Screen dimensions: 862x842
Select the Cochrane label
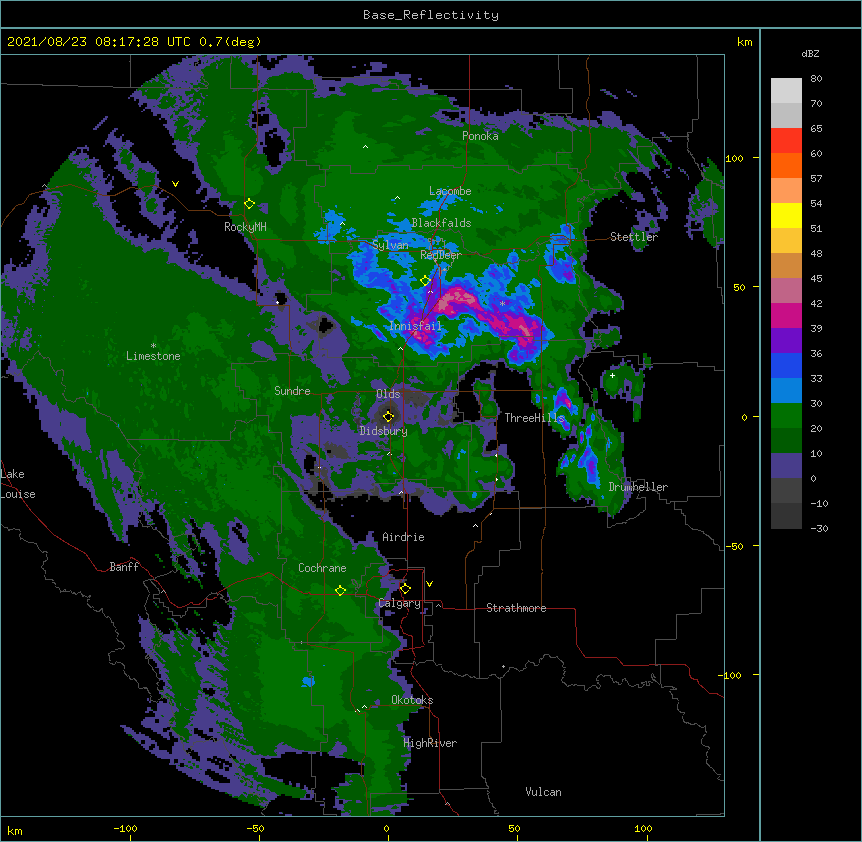(x=322, y=568)
